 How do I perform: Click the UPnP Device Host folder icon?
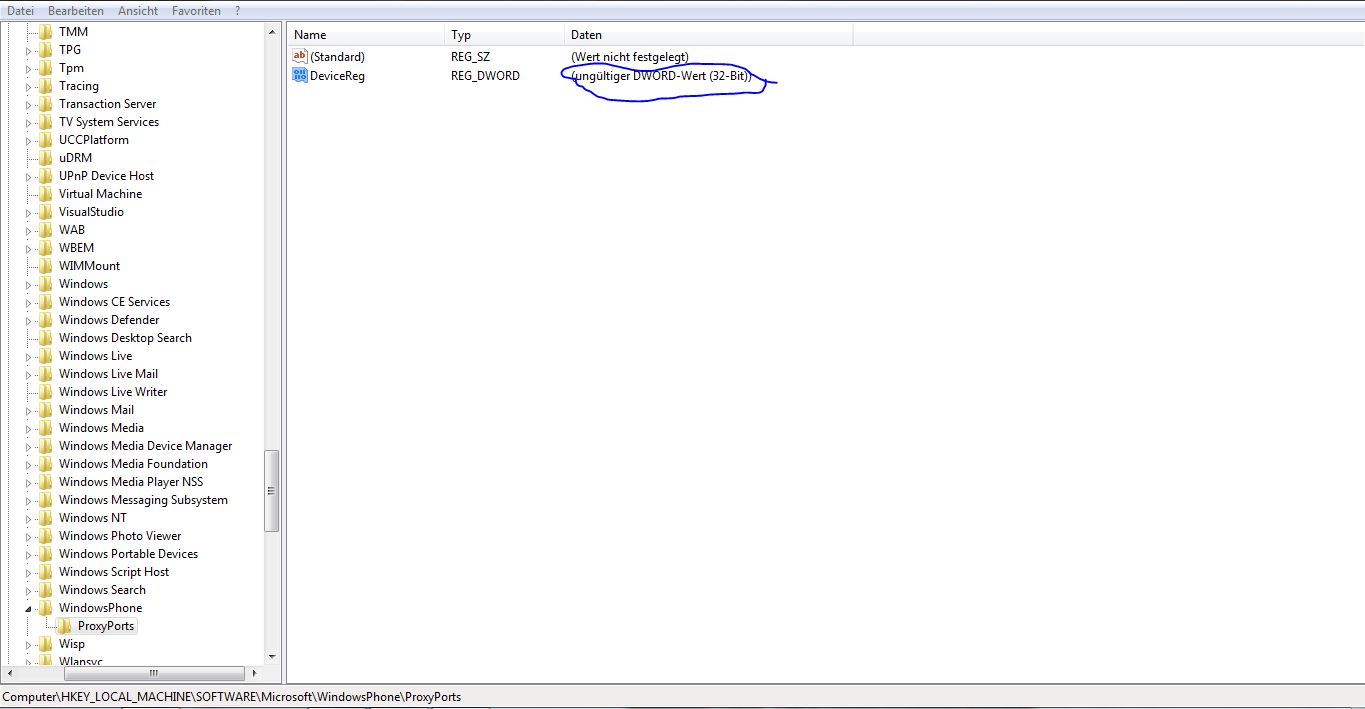pos(46,176)
